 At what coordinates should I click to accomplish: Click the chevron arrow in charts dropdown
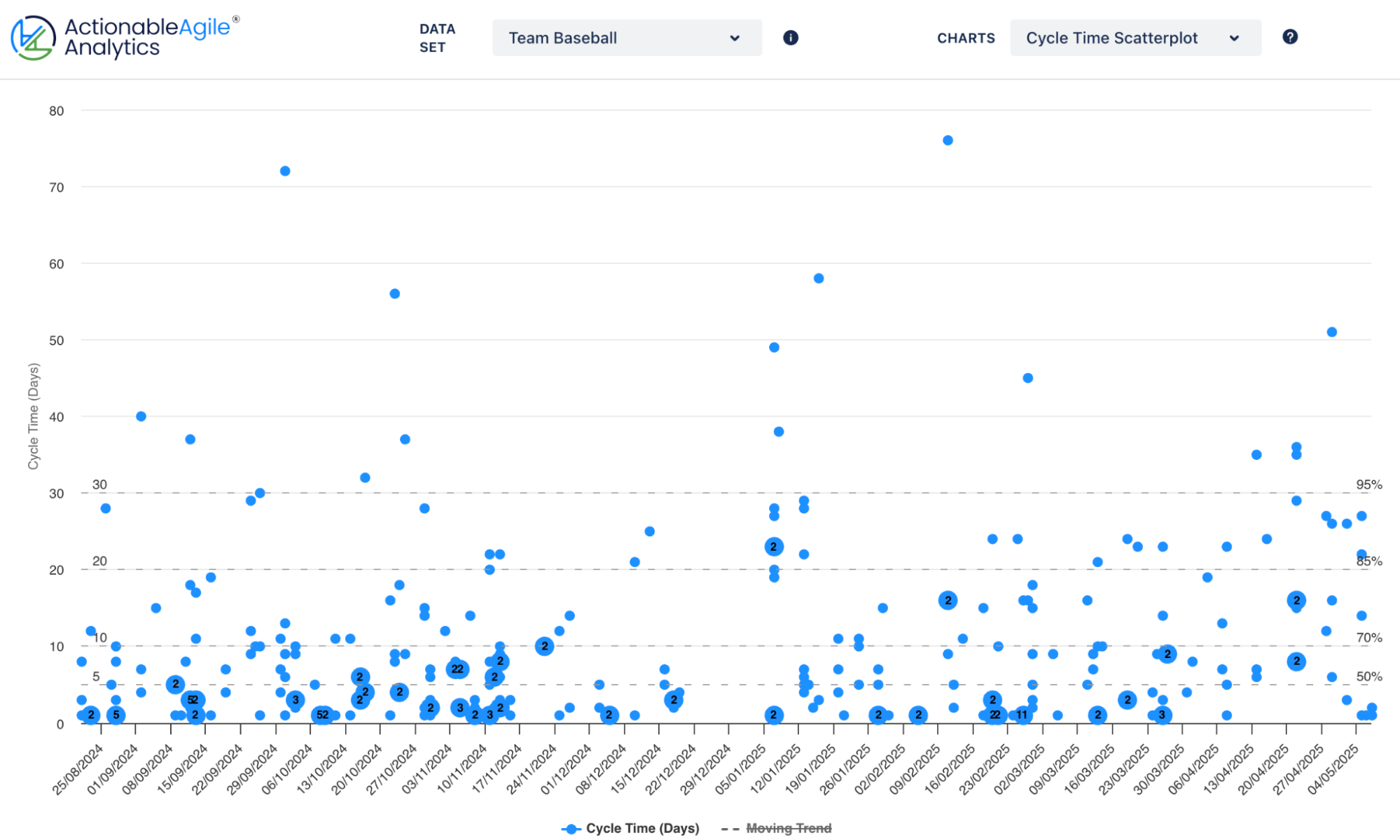tap(1235, 38)
